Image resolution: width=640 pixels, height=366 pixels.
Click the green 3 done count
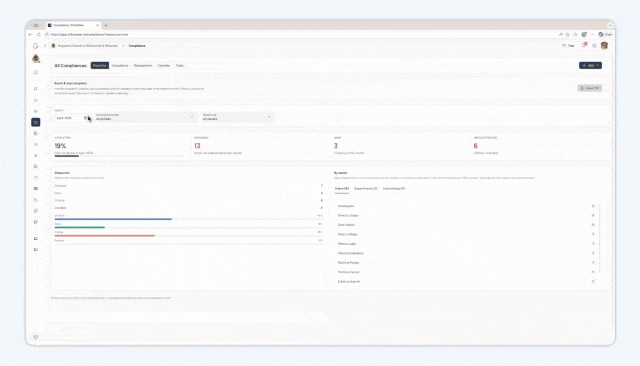click(x=336, y=146)
